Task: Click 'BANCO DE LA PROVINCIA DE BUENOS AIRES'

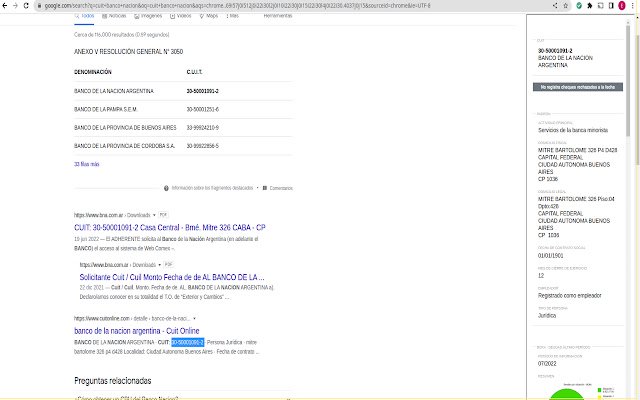Action: click(x=125, y=128)
